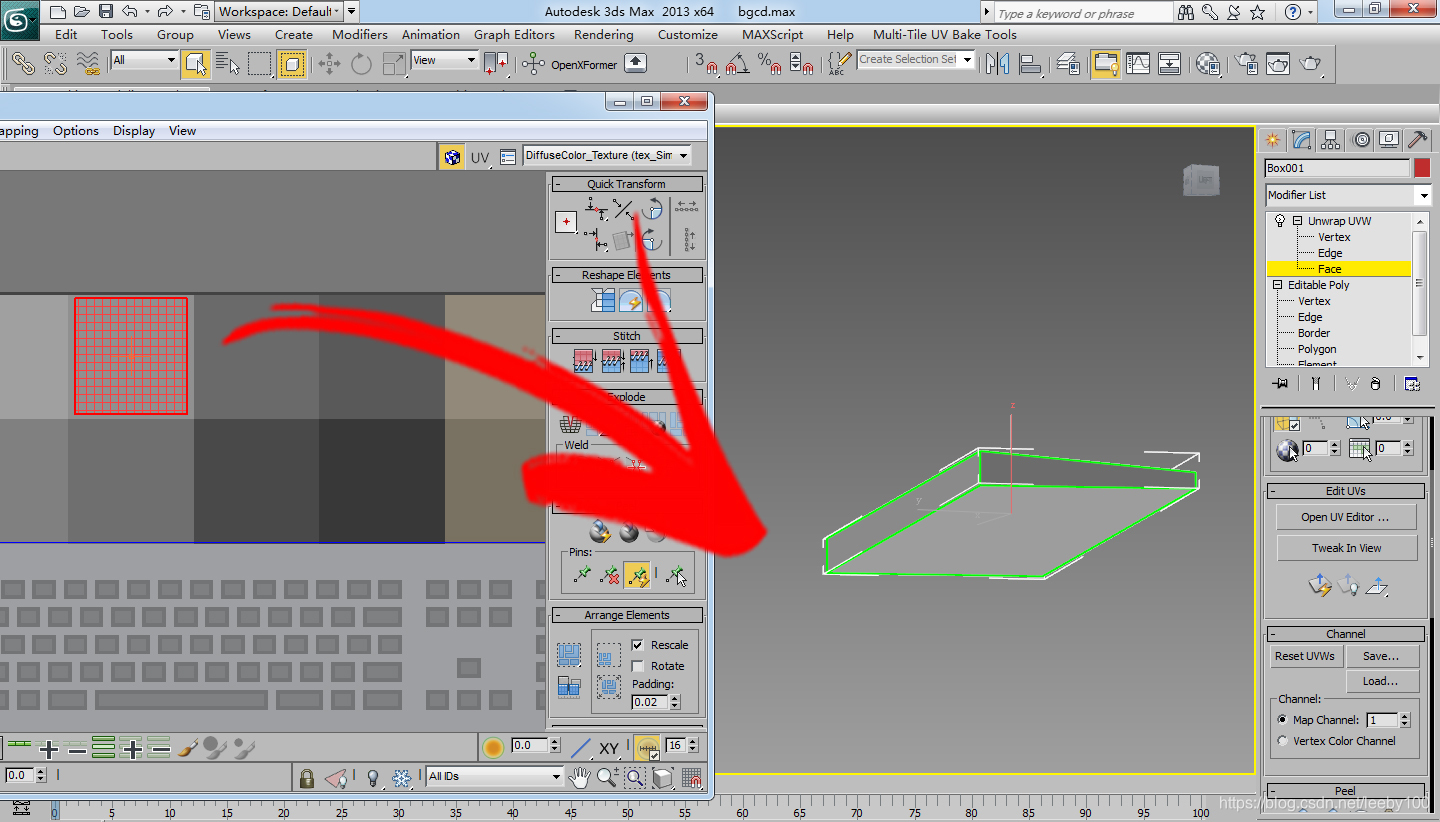Screen dimensions: 1440x822
Task: Open the Multi-Tile UV Bake Tools menu
Action: [945, 34]
